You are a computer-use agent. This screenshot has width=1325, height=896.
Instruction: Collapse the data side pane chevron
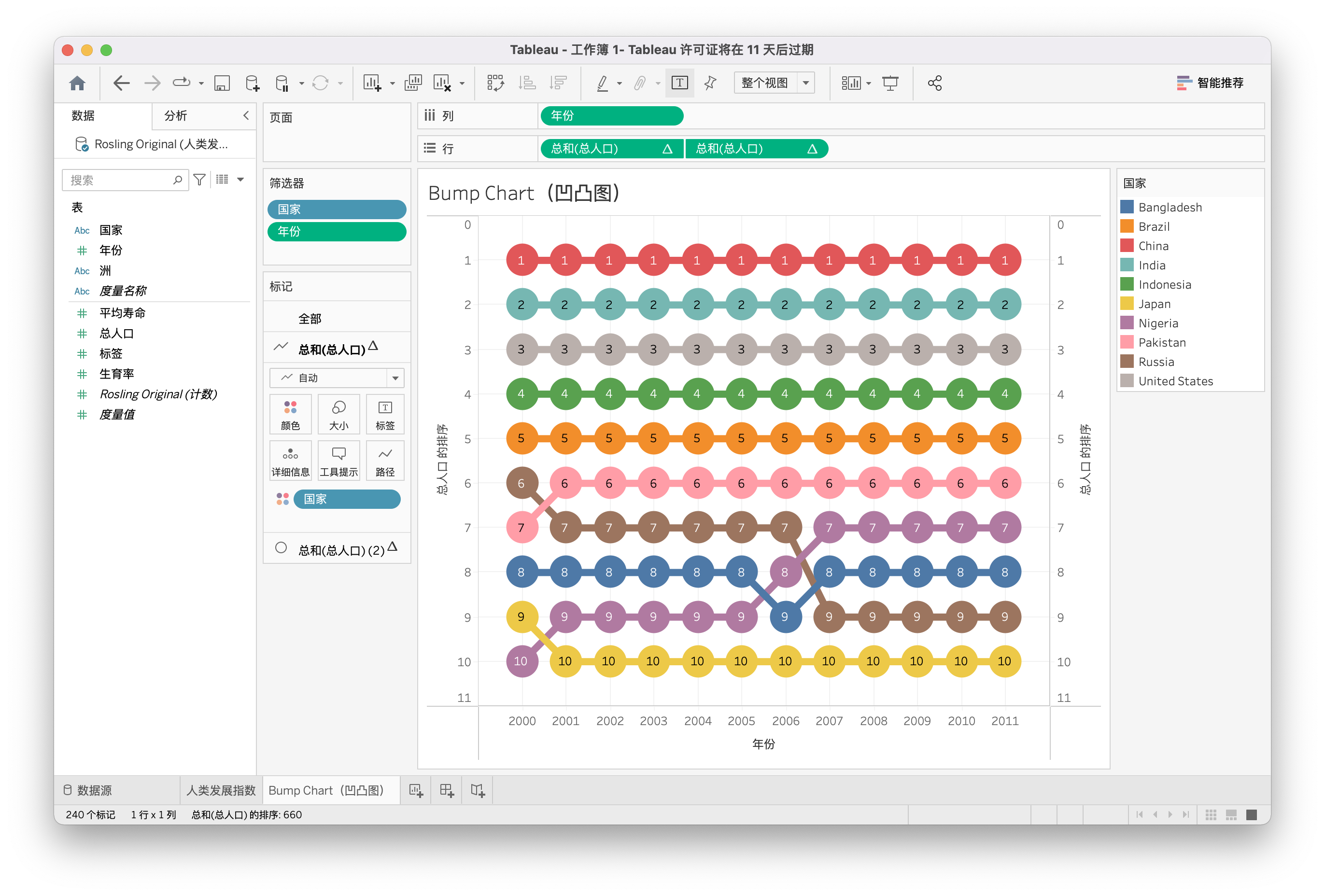coord(246,115)
